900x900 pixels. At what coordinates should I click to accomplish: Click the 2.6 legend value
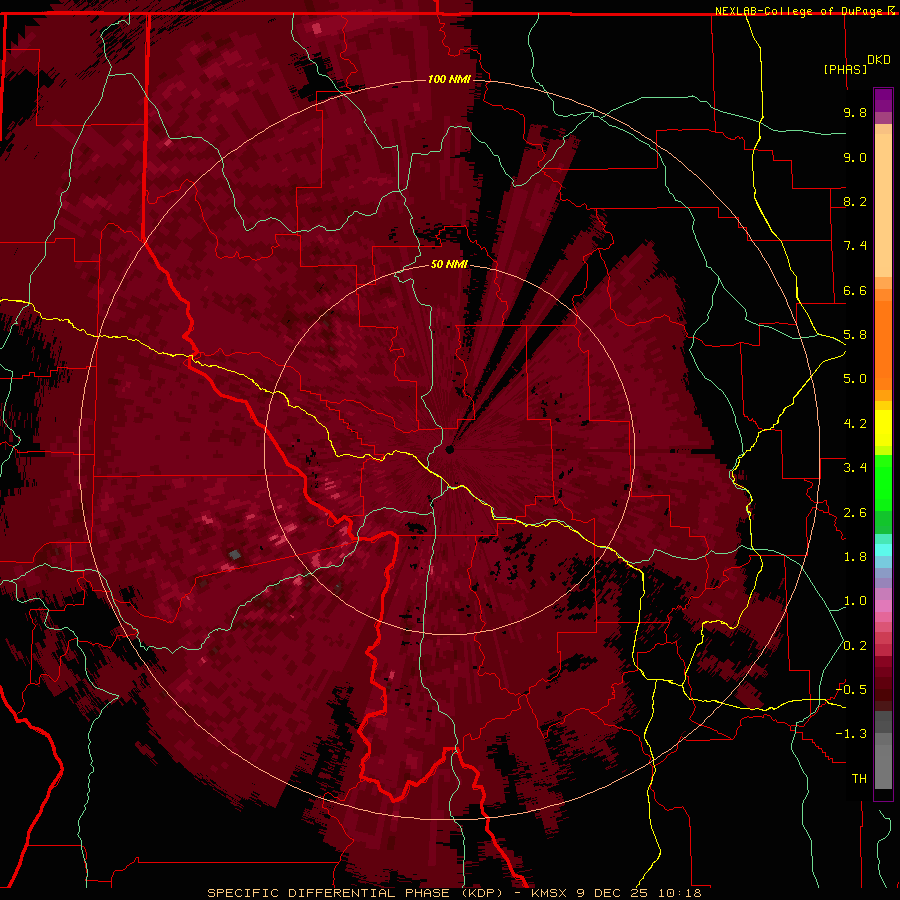click(855, 513)
